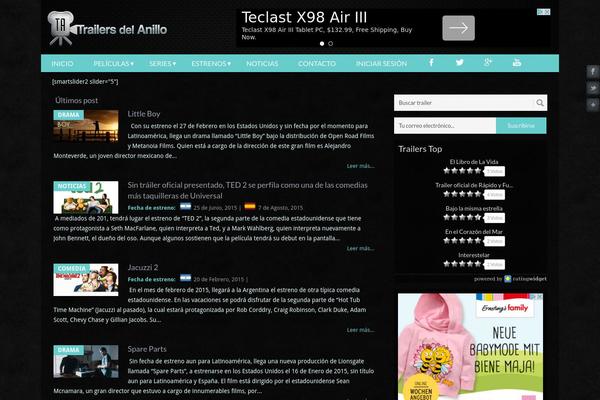
Task: Click the DRAMA tag on the Little Boy thumbnail
Action: [x=68, y=115]
